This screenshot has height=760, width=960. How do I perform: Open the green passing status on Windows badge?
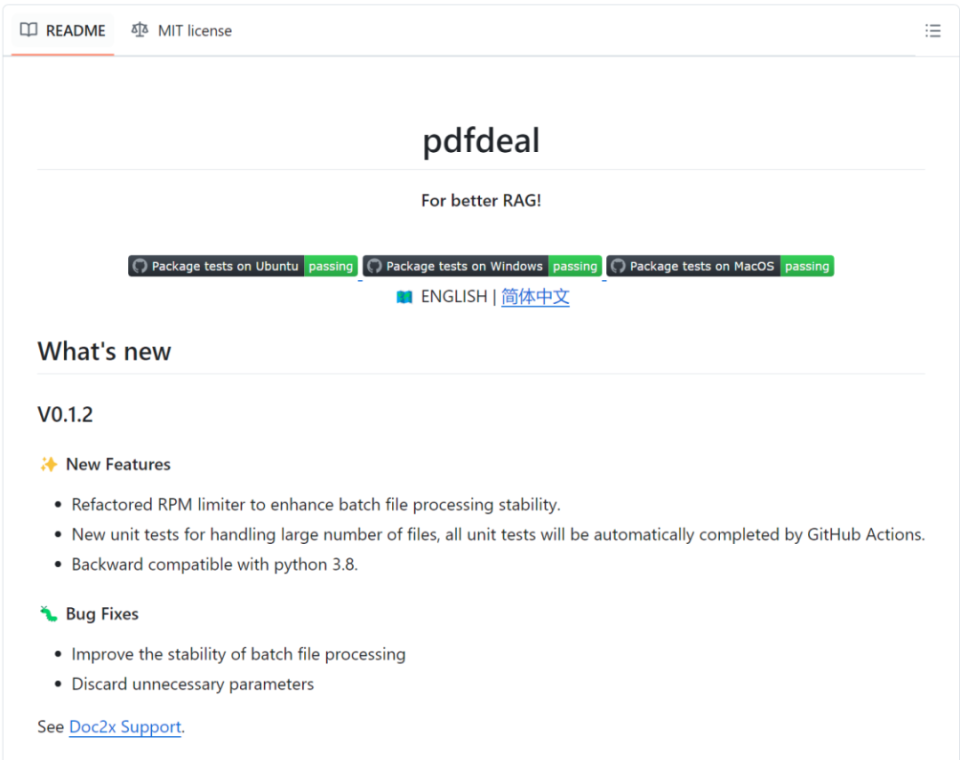coord(575,266)
